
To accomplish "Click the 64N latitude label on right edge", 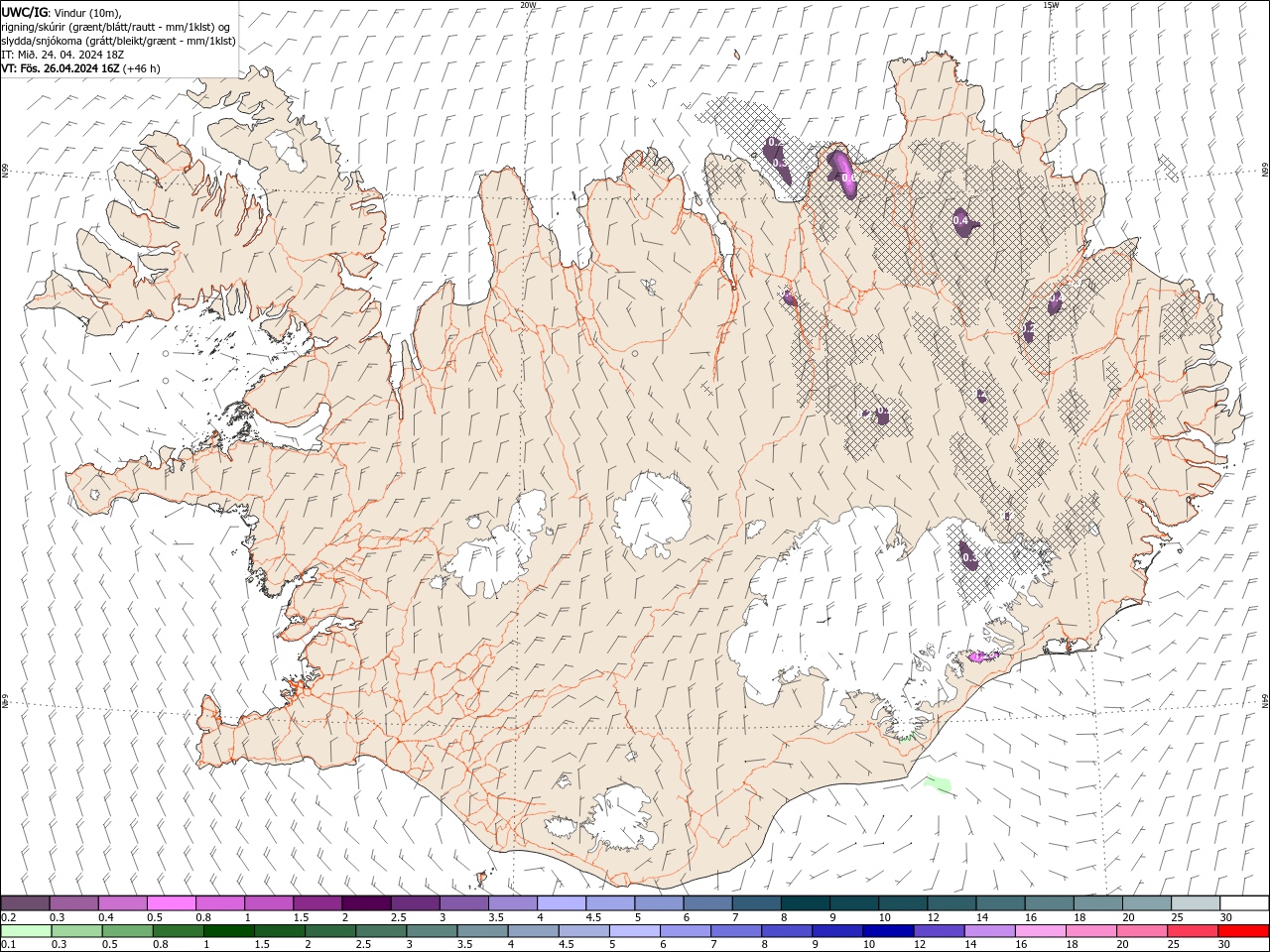I will 1265,700.
